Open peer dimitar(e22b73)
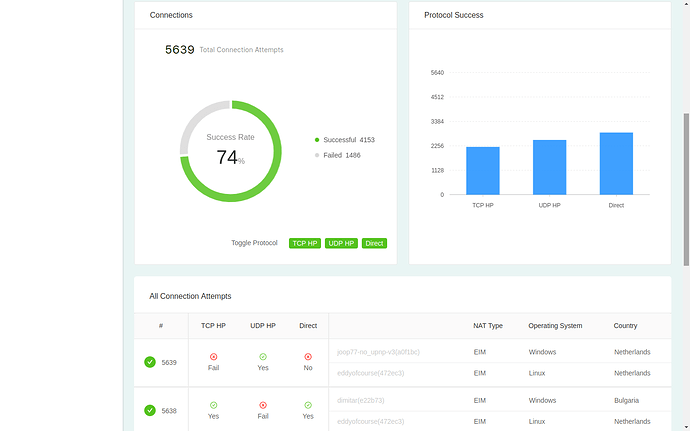The image size is (690, 431). [360, 401]
